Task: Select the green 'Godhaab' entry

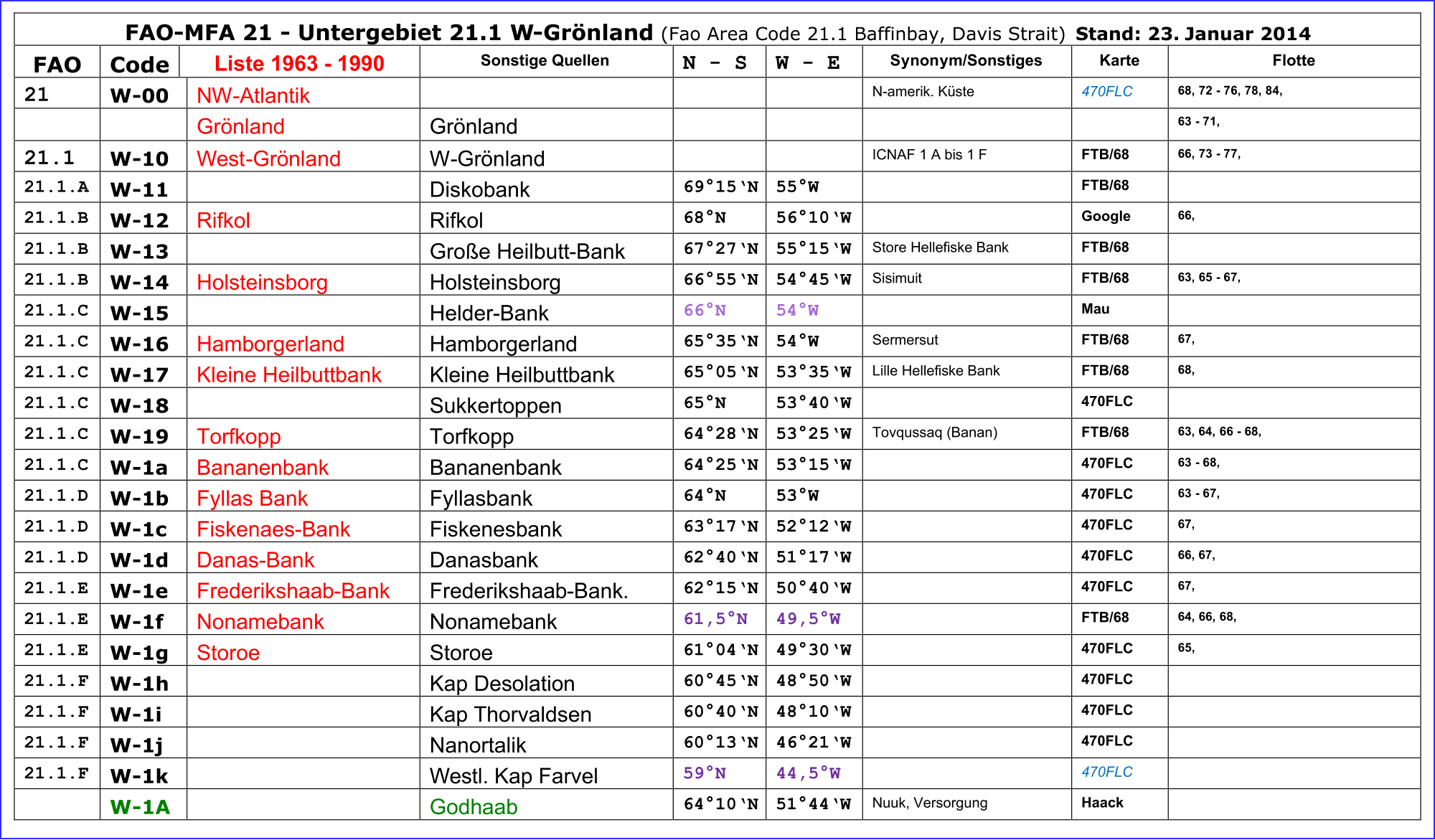Action: (474, 806)
